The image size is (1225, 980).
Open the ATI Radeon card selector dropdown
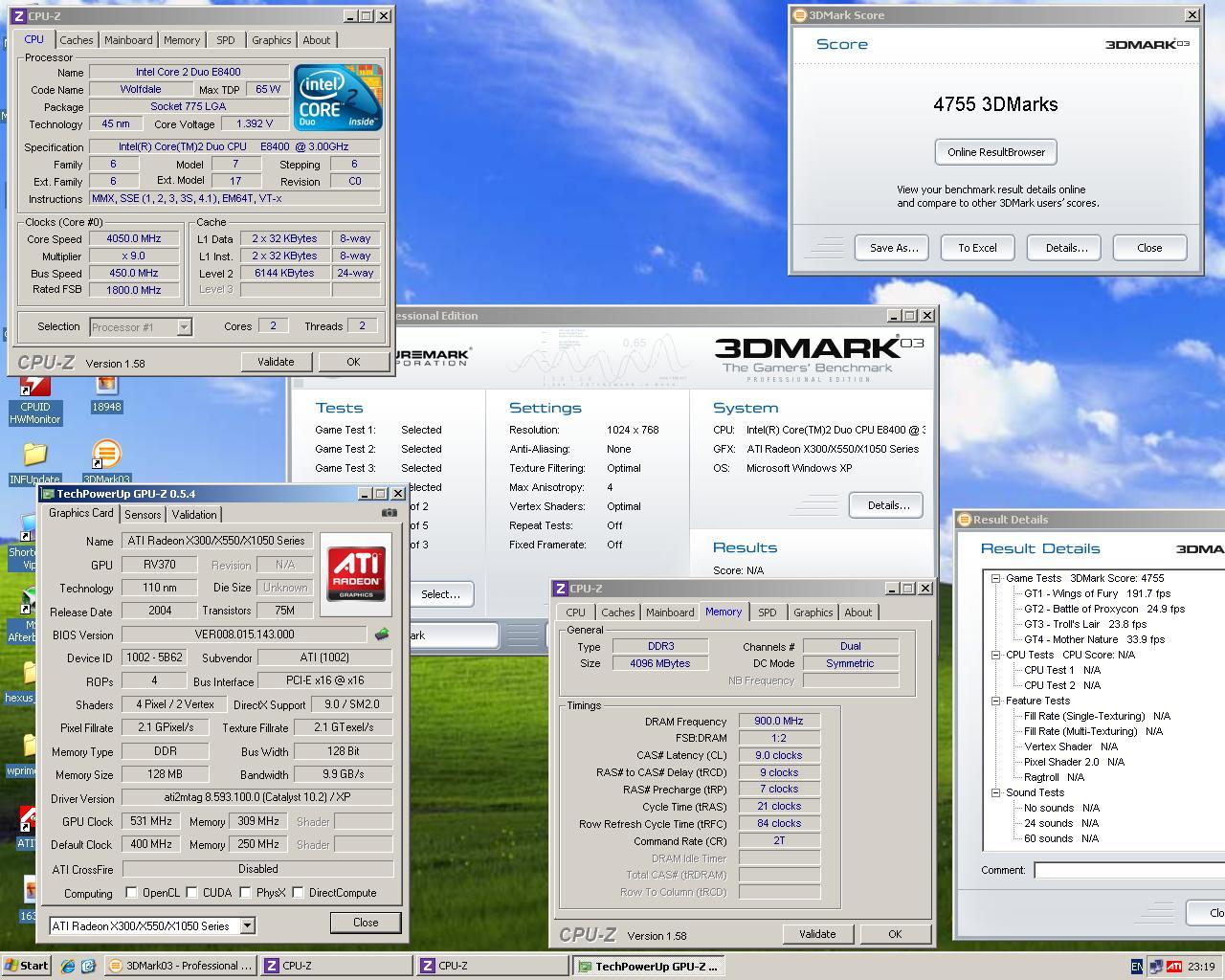point(247,925)
